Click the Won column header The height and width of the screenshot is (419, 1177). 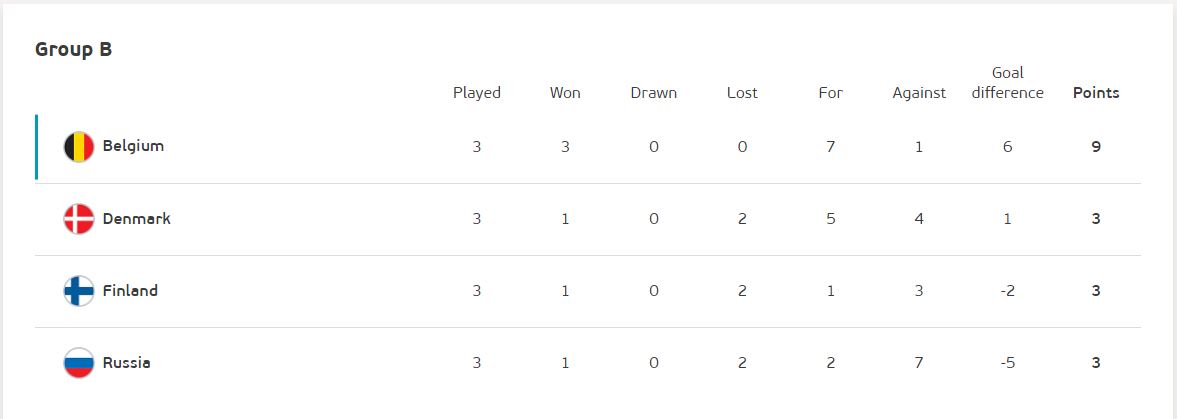pyautogui.click(x=565, y=93)
